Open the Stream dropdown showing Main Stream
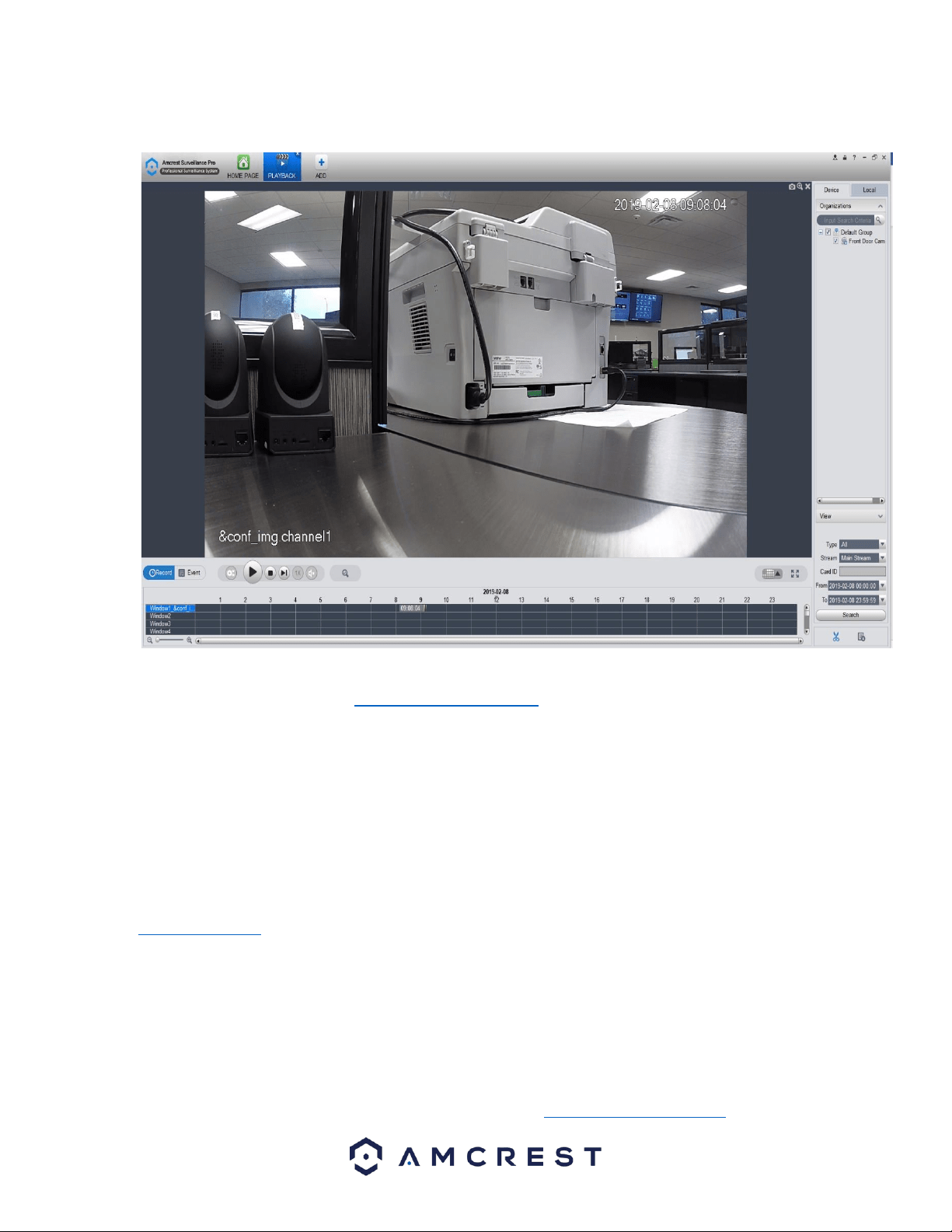Screen dimensions: 952x1232 pos(862,558)
